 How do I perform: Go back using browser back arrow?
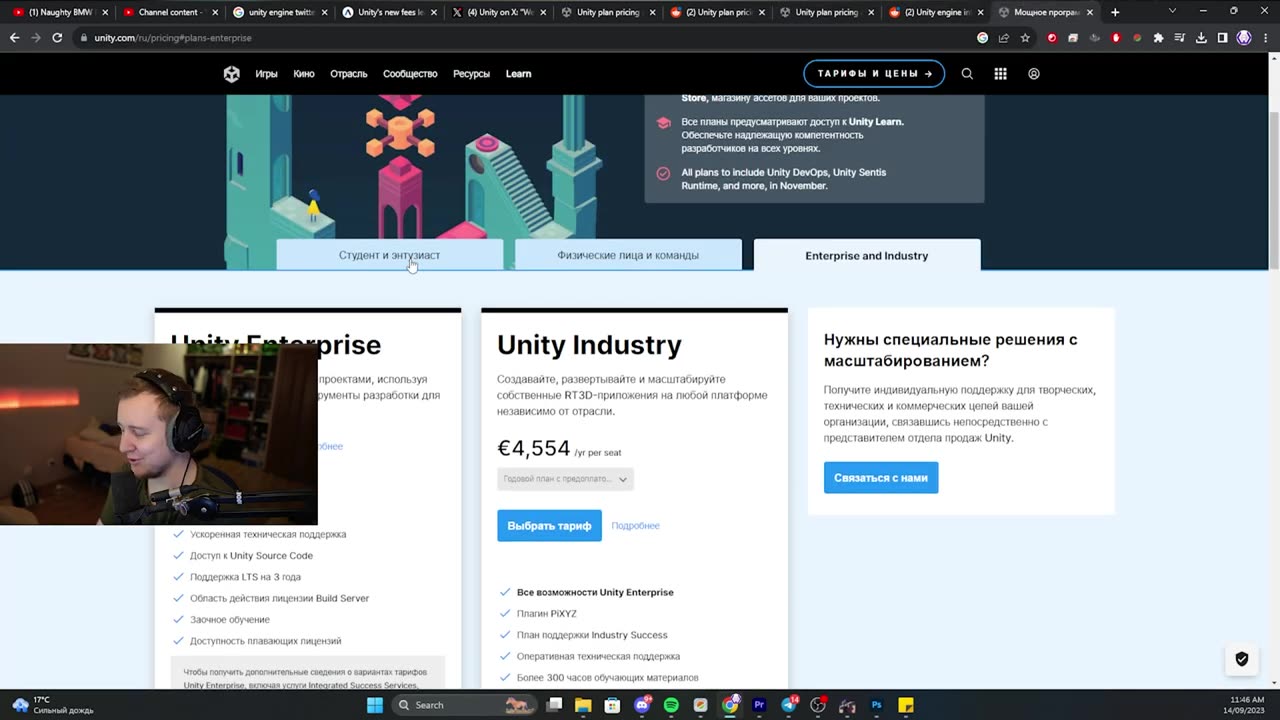(14, 38)
